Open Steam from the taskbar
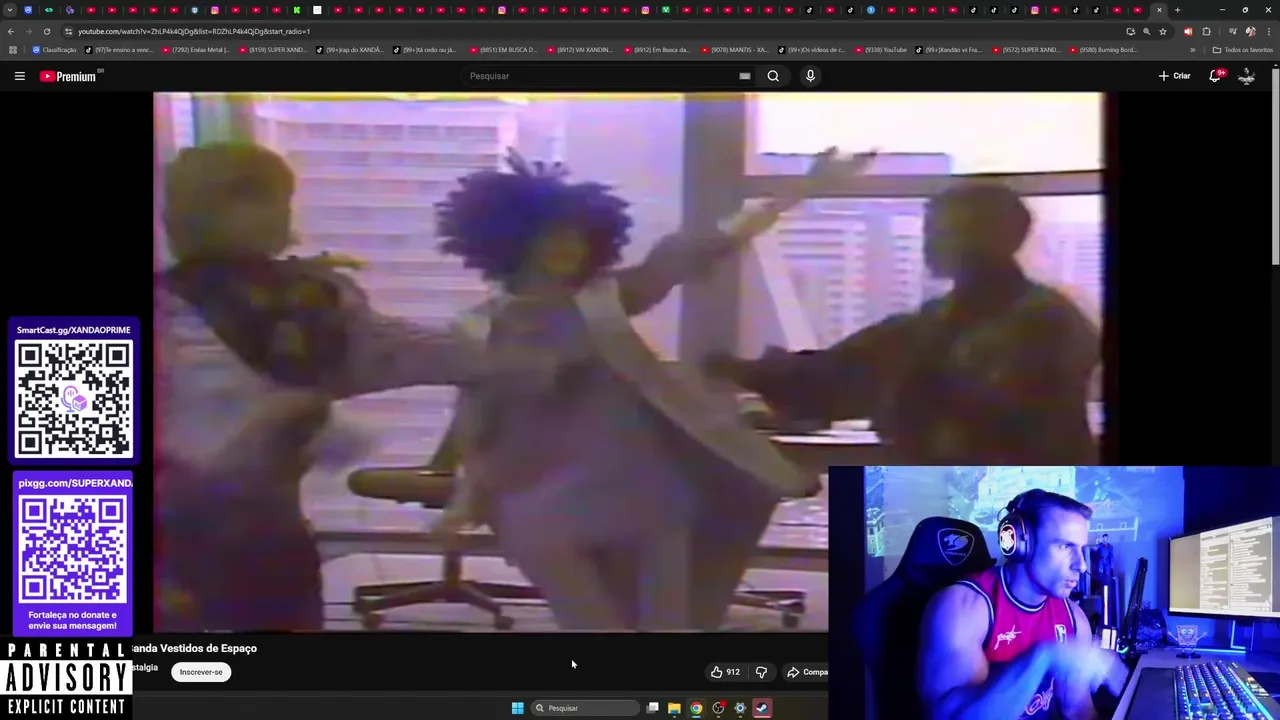Viewport: 1280px width, 720px height. click(761, 708)
